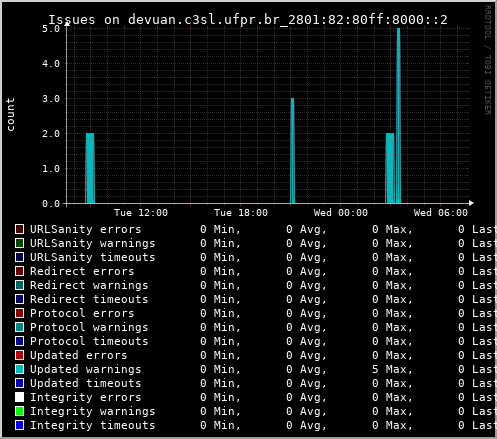Click the Redirect errors legend swatch

pyautogui.click(x=19, y=271)
